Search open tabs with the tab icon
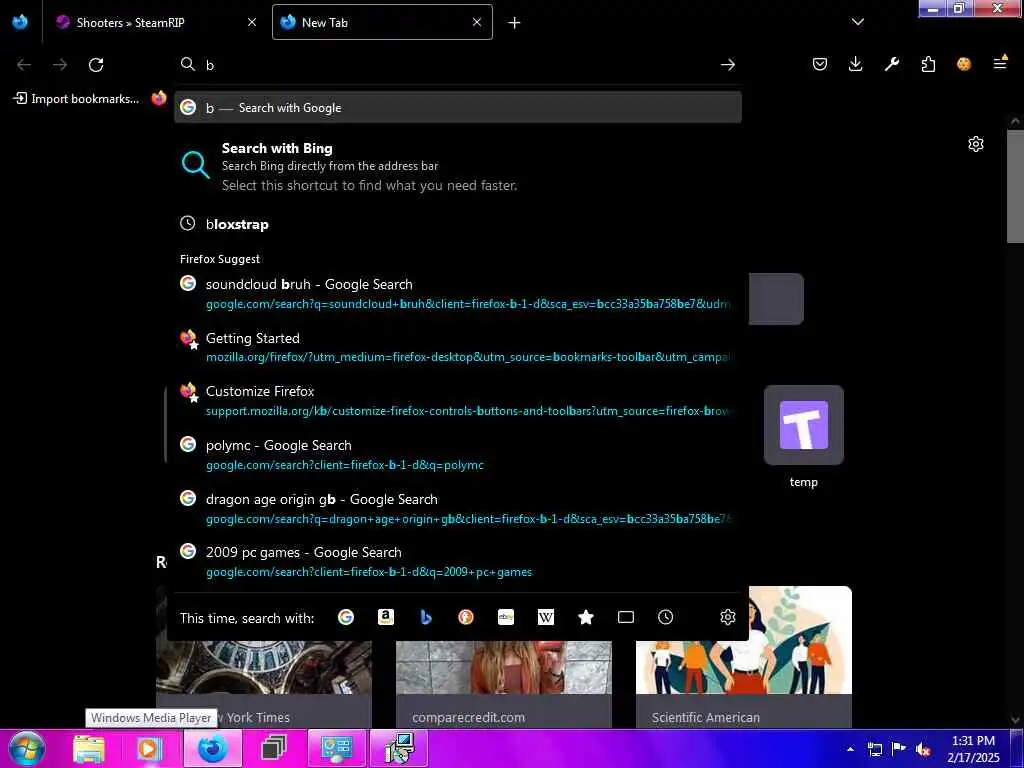The image size is (1024, 768). pos(626,617)
